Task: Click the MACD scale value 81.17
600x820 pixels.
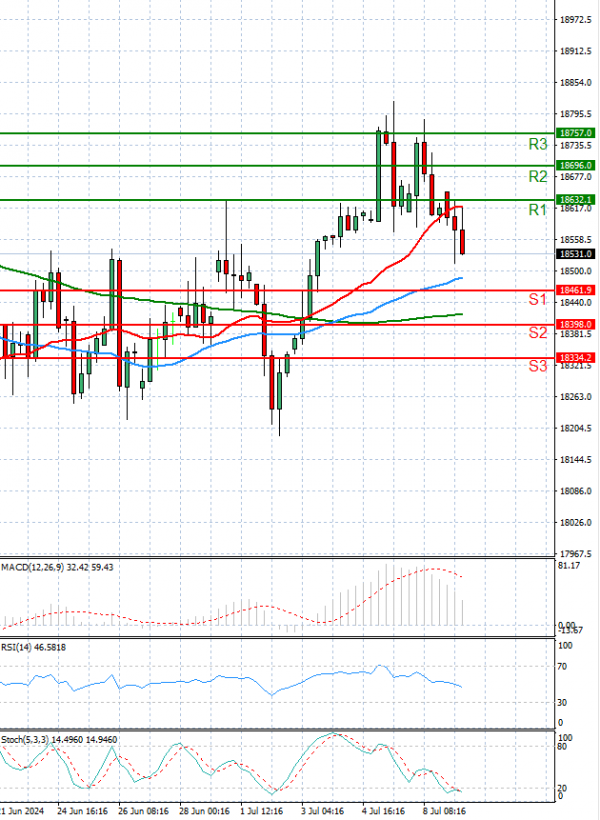Action: pos(569,566)
